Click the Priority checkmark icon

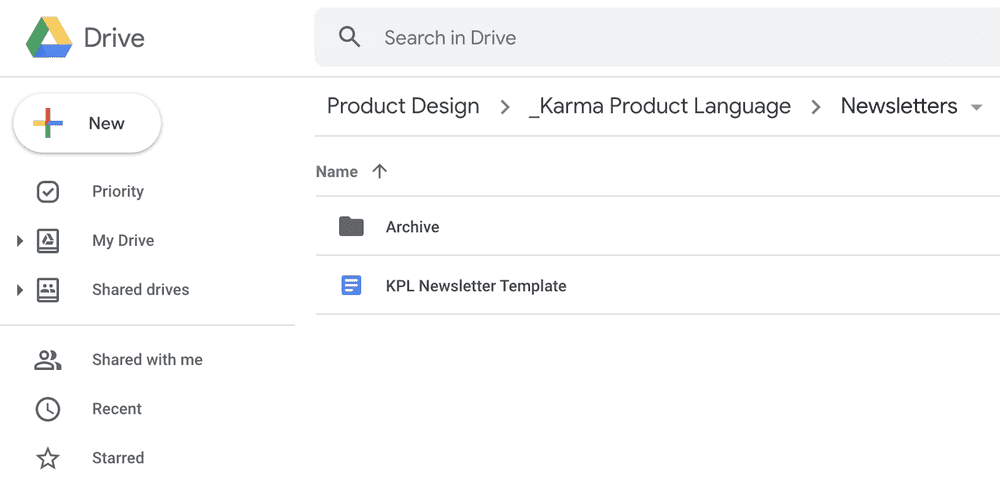point(48,192)
